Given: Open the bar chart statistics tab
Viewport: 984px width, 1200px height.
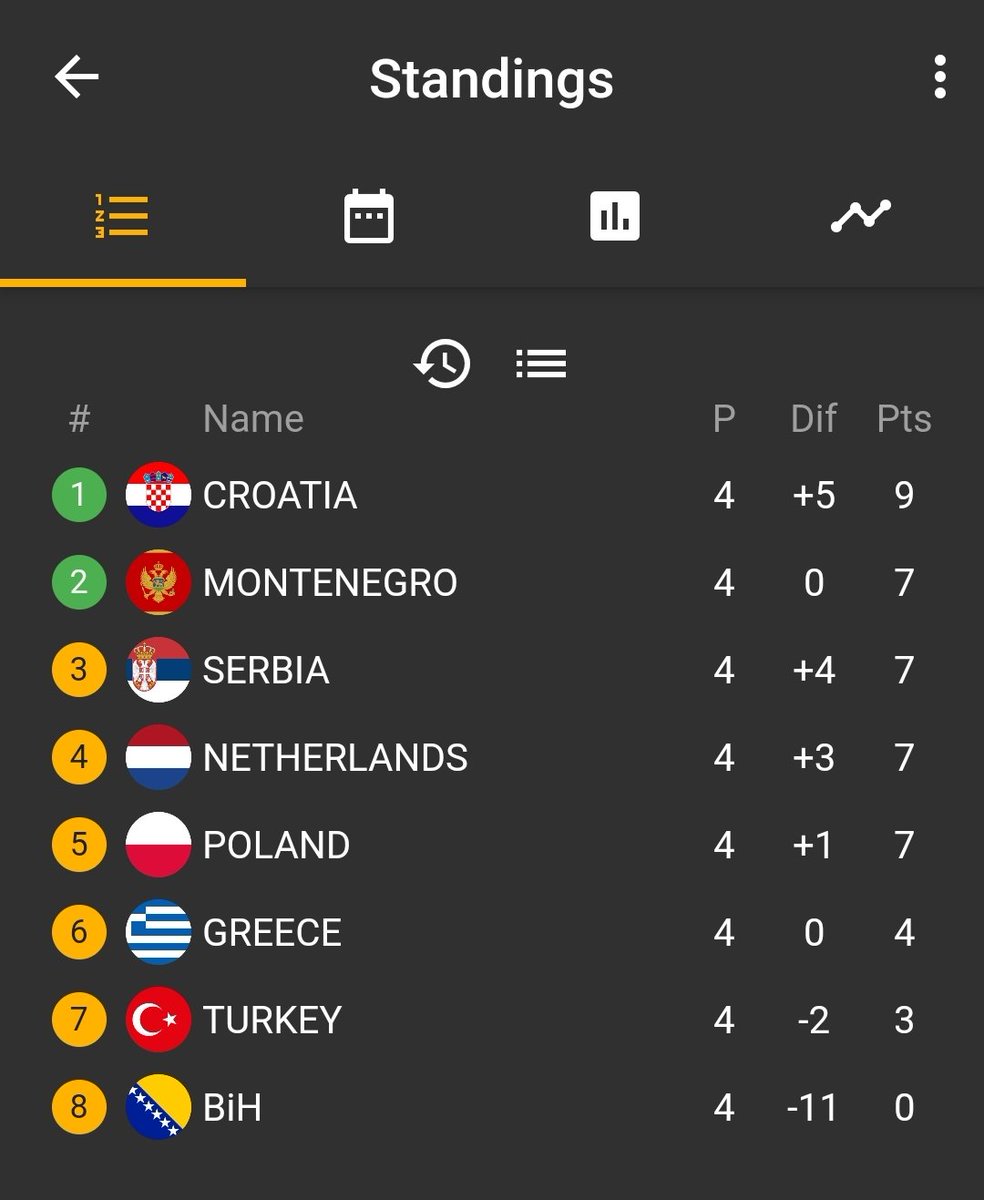Looking at the screenshot, I should pos(615,216).
